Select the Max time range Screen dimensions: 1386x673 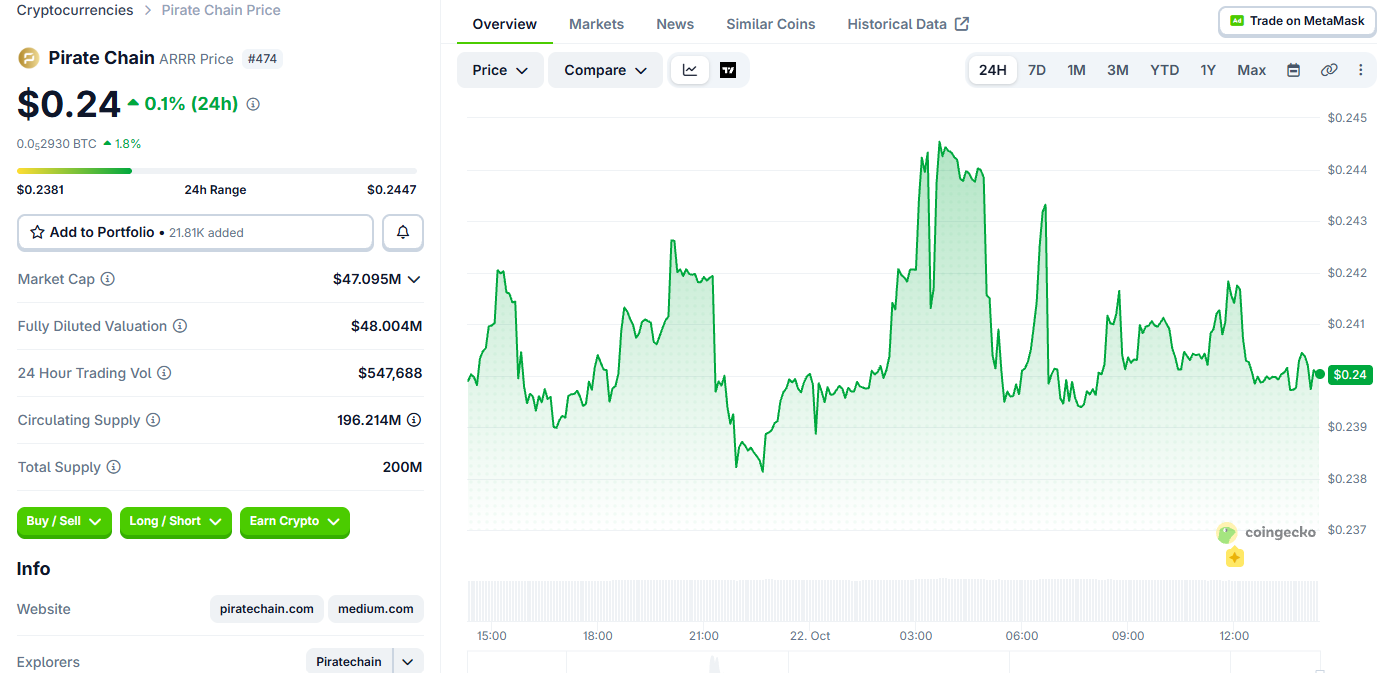coord(1251,70)
